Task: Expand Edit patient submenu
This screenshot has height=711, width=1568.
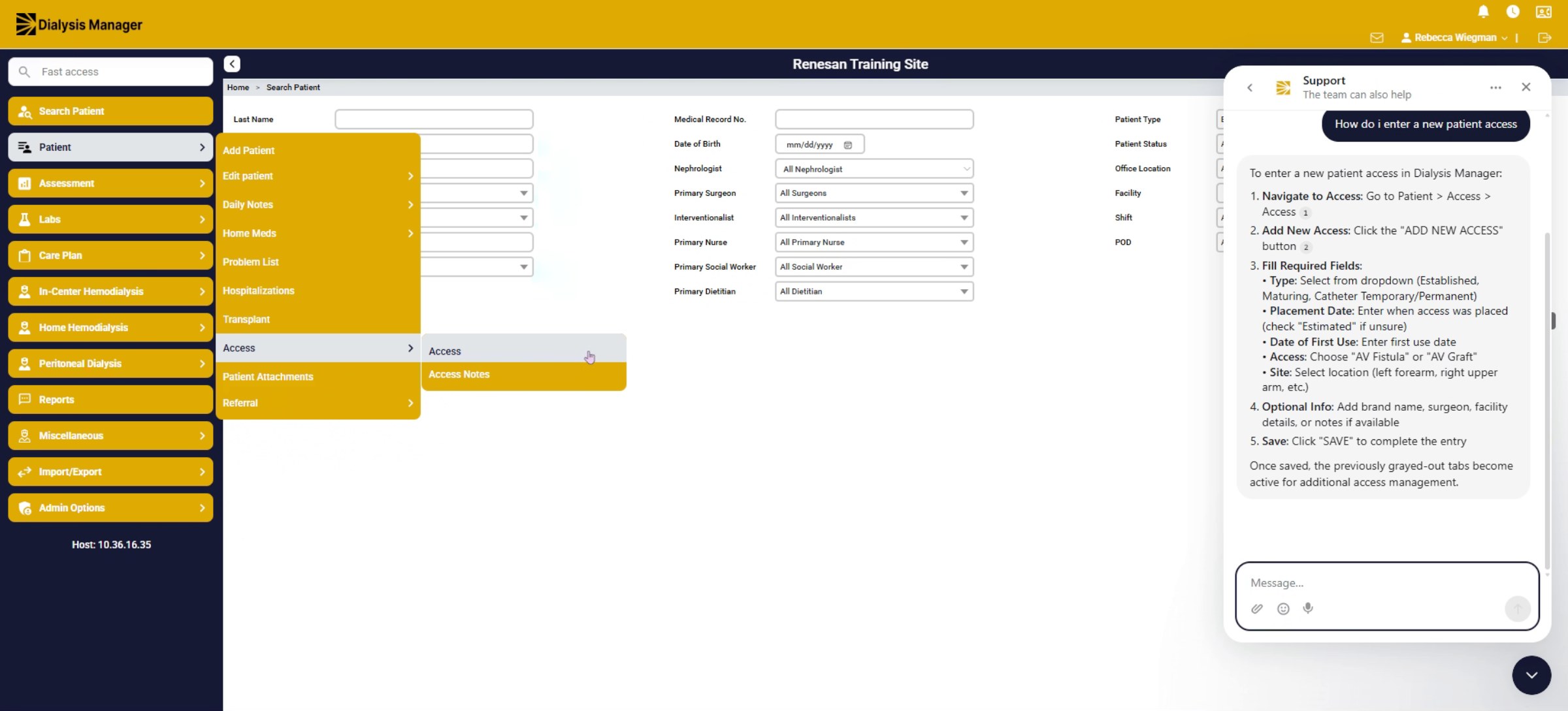Action: tap(318, 176)
